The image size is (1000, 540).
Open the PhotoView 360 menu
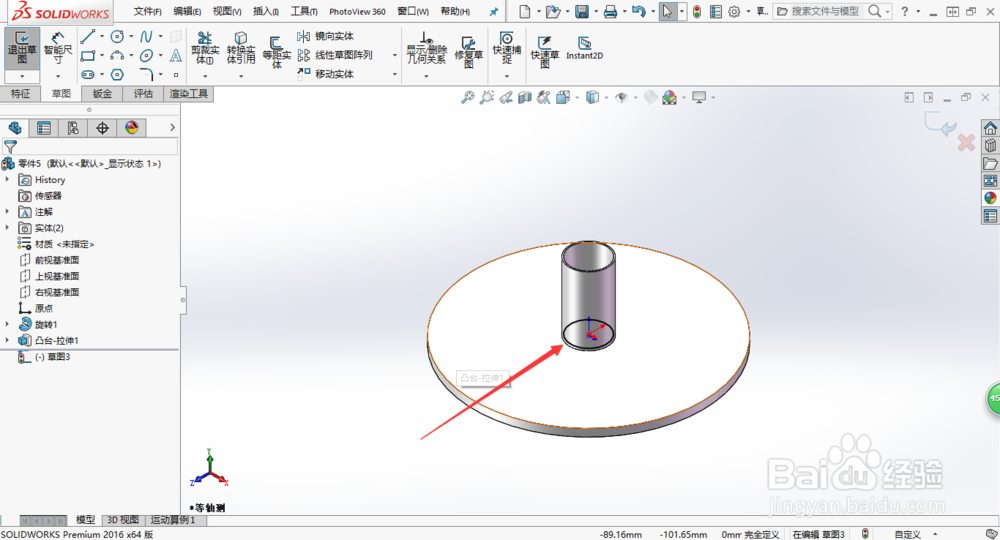tap(357, 11)
